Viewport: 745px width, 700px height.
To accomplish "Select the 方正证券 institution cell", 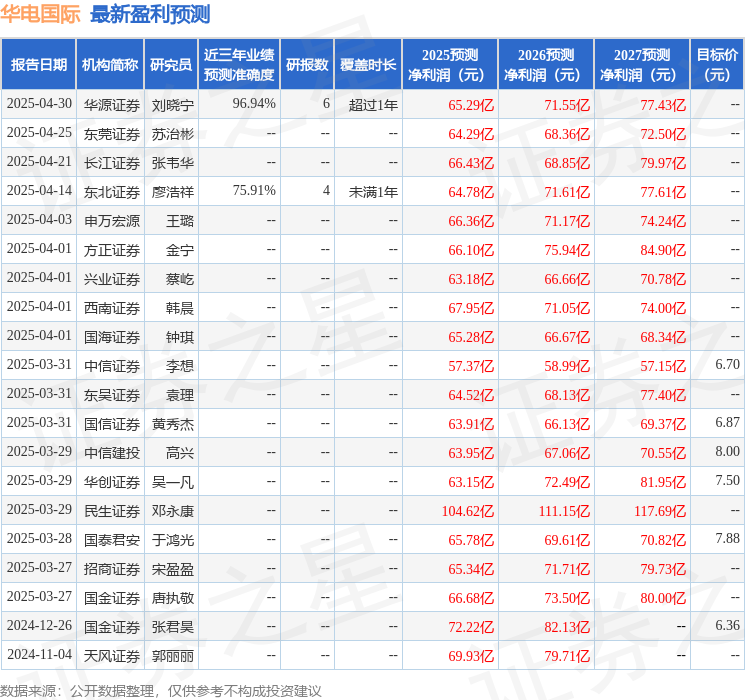I will (112, 250).
